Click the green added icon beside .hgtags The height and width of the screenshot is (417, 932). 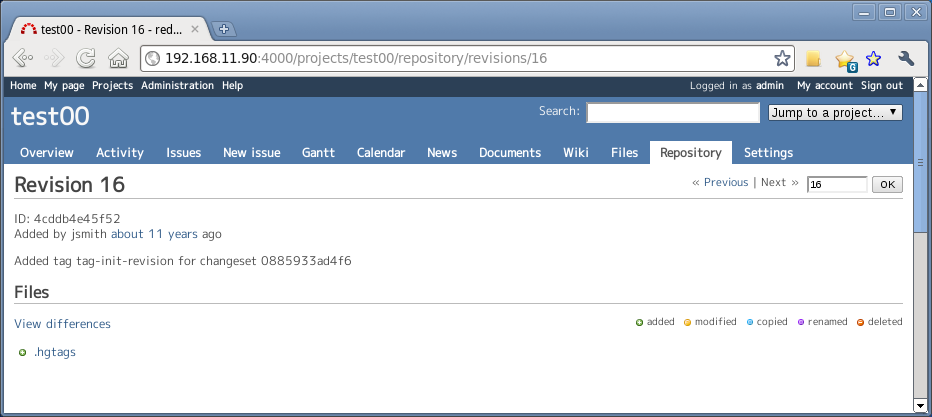(23, 352)
